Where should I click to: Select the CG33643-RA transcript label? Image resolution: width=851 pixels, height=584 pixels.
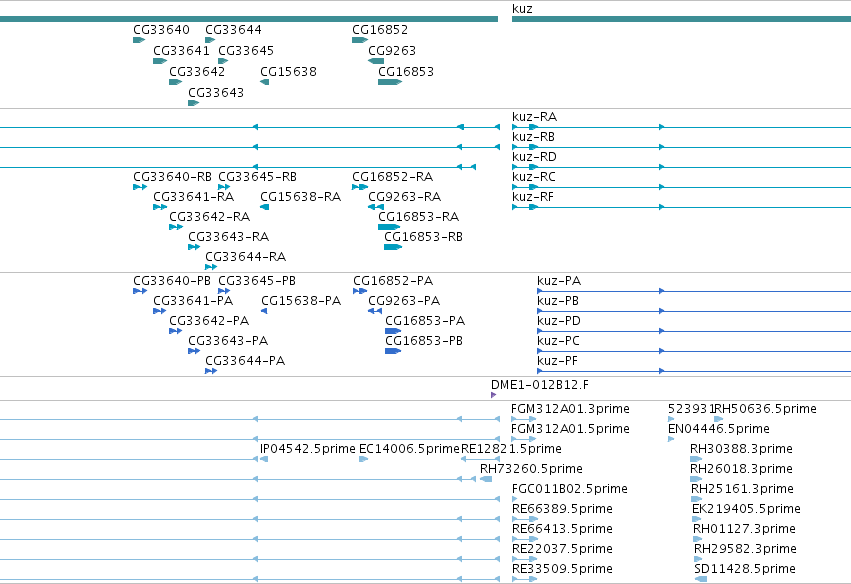click(x=229, y=237)
